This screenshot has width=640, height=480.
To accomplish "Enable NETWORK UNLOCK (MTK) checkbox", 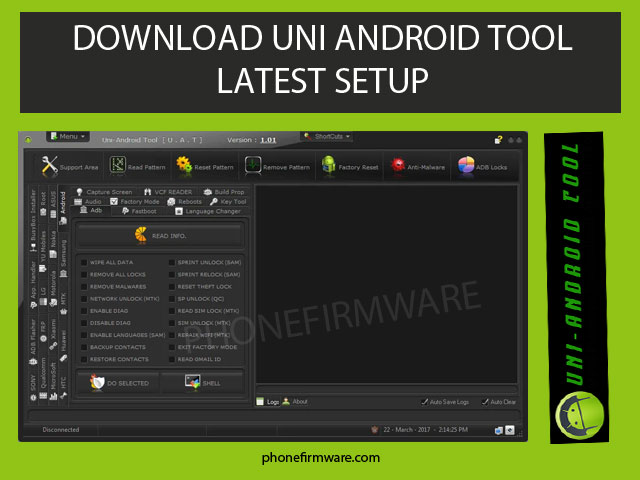I will (x=84, y=299).
